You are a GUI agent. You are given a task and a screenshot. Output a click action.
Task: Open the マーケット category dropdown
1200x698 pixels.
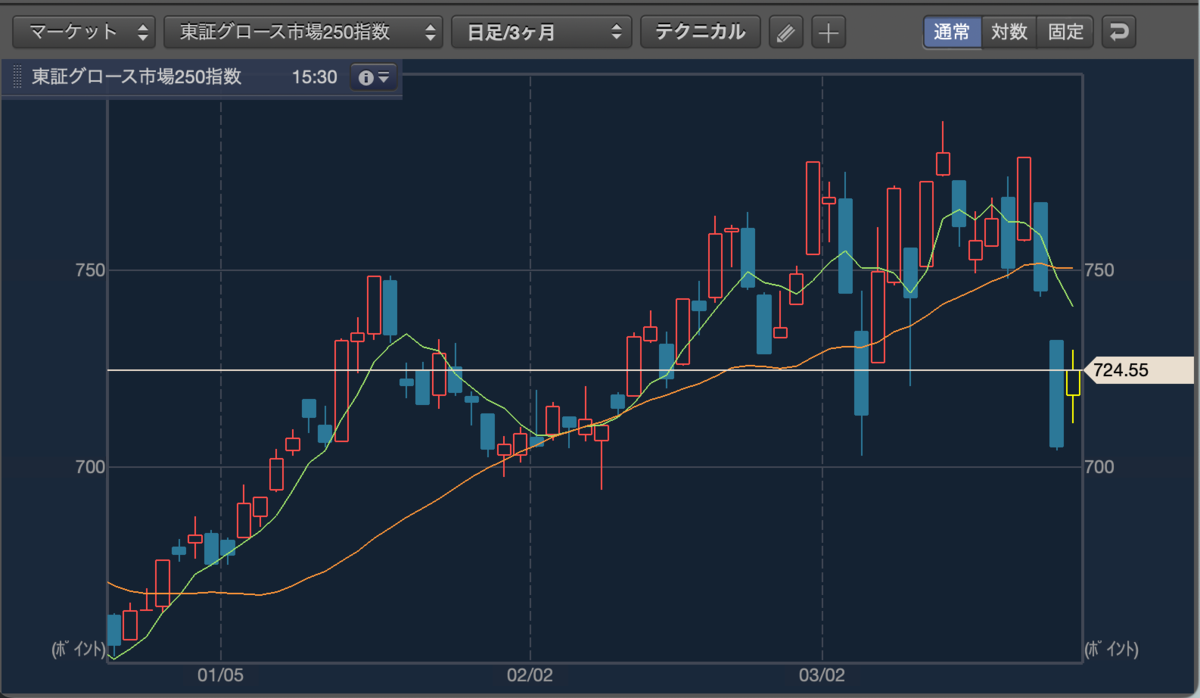(84, 31)
